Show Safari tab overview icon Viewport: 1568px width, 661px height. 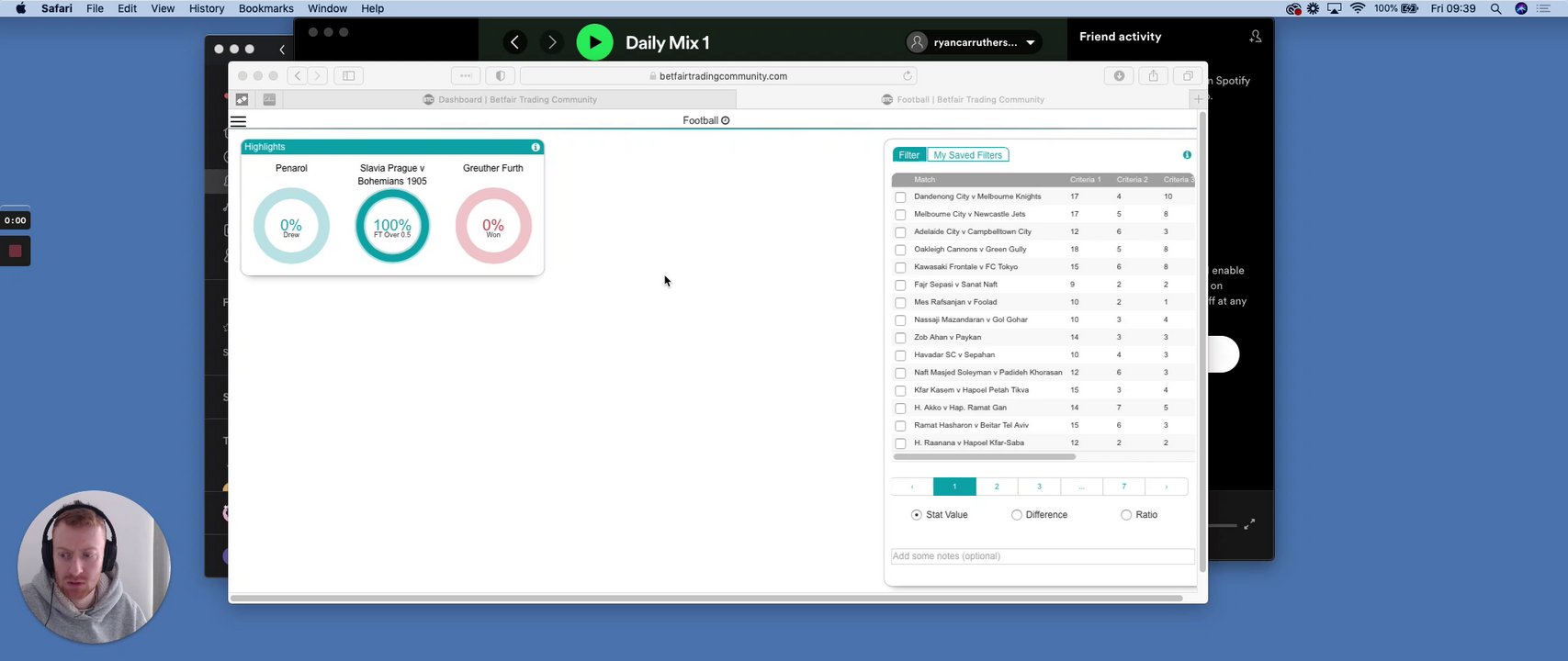tap(1188, 76)
